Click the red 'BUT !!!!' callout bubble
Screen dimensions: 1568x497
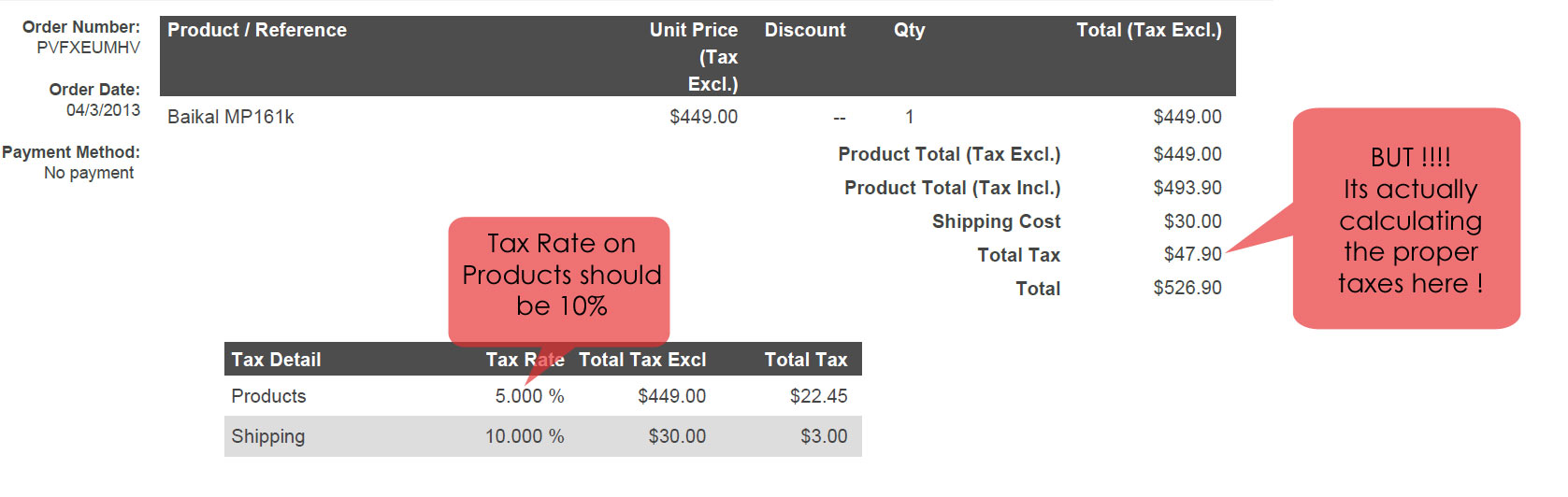pos(1409,220)
